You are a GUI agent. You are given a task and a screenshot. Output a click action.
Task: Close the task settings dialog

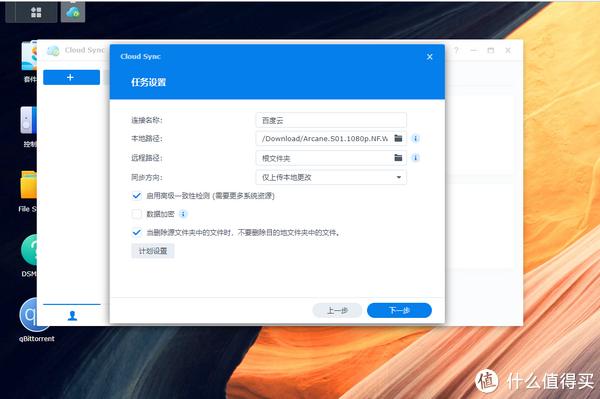pos(429,57)
